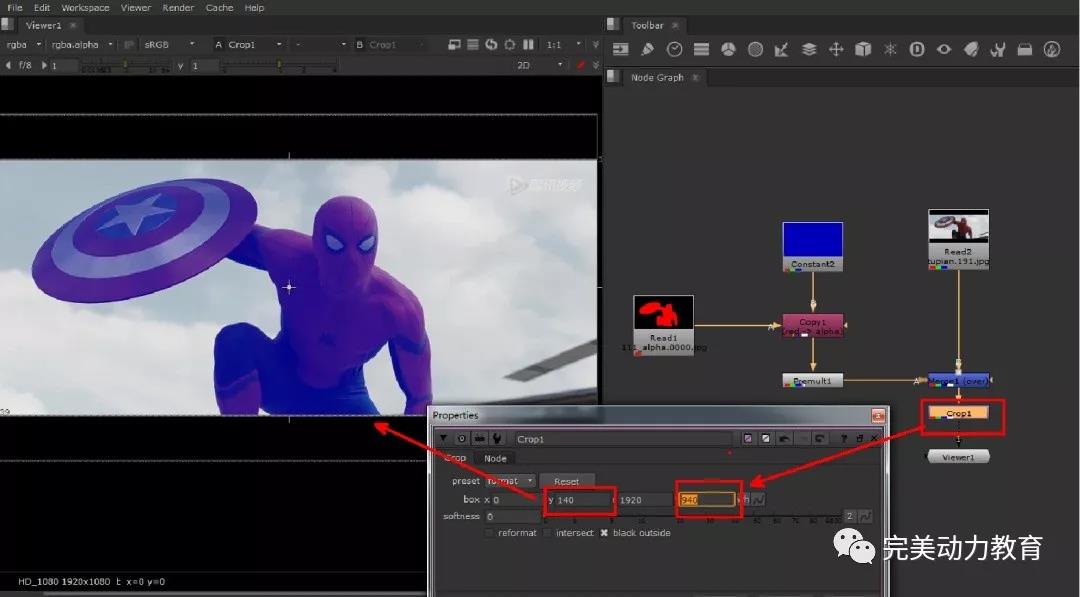This screenshot has height=597, width=1080.
Task: Uncheck the black outside checkbox
Action: (604, 533)
